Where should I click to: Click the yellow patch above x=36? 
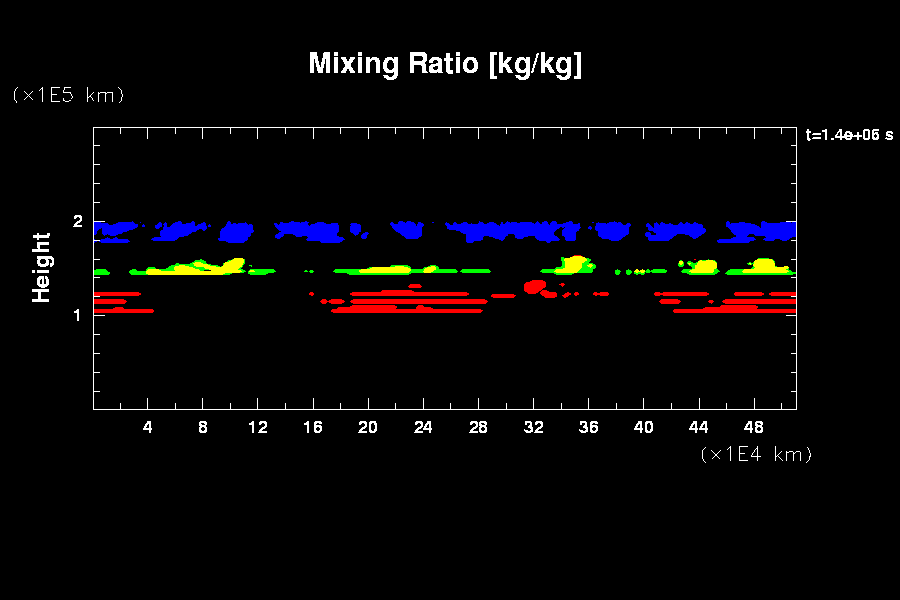point(574,264)
